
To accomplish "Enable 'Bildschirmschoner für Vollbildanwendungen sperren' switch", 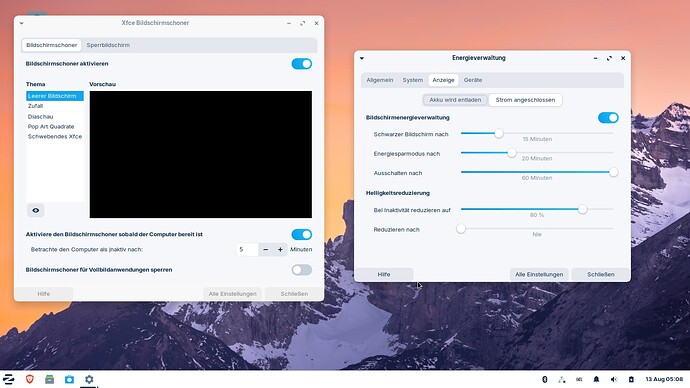I will [x=301, y=270].
